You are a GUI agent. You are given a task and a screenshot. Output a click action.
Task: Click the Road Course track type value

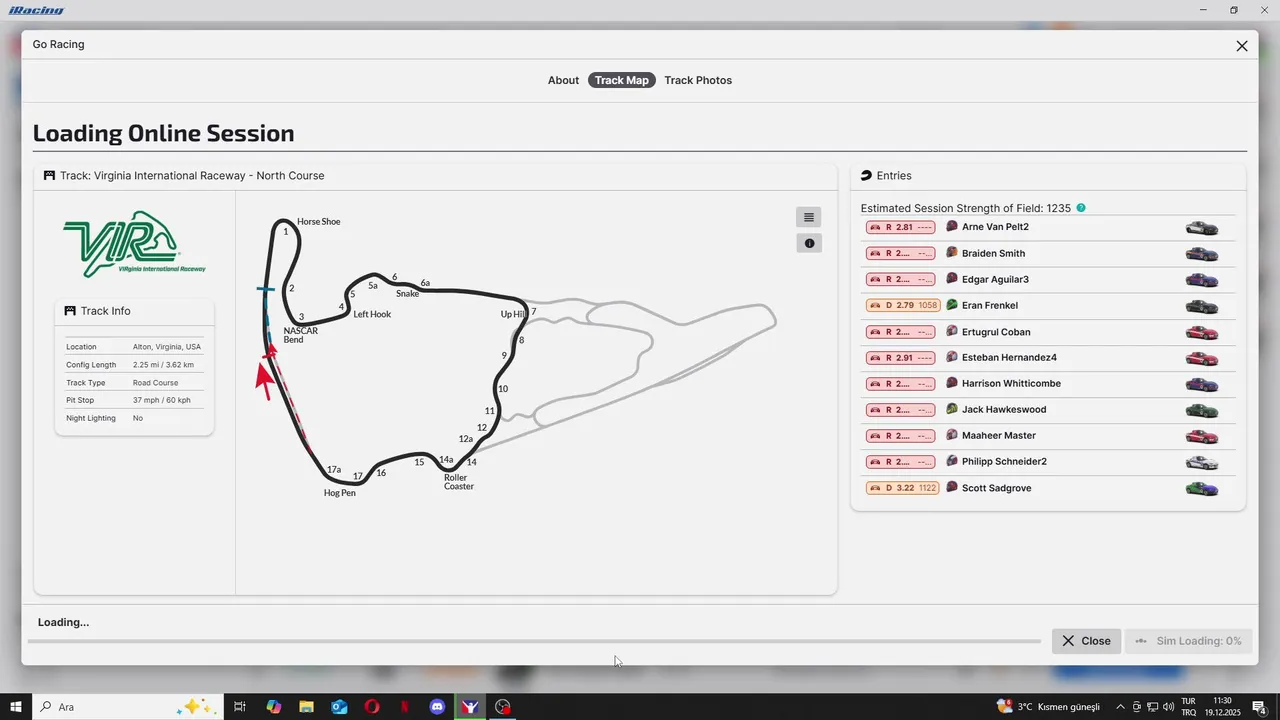tap(156, 383)
